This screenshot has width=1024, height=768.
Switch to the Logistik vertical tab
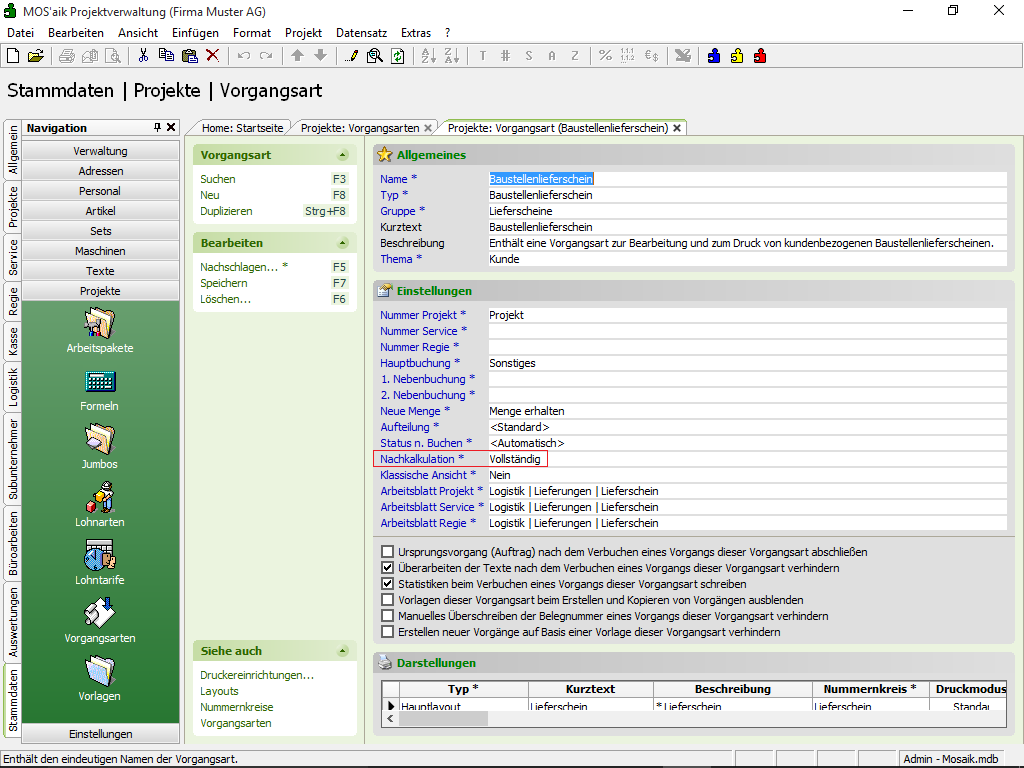coord(13,387)
